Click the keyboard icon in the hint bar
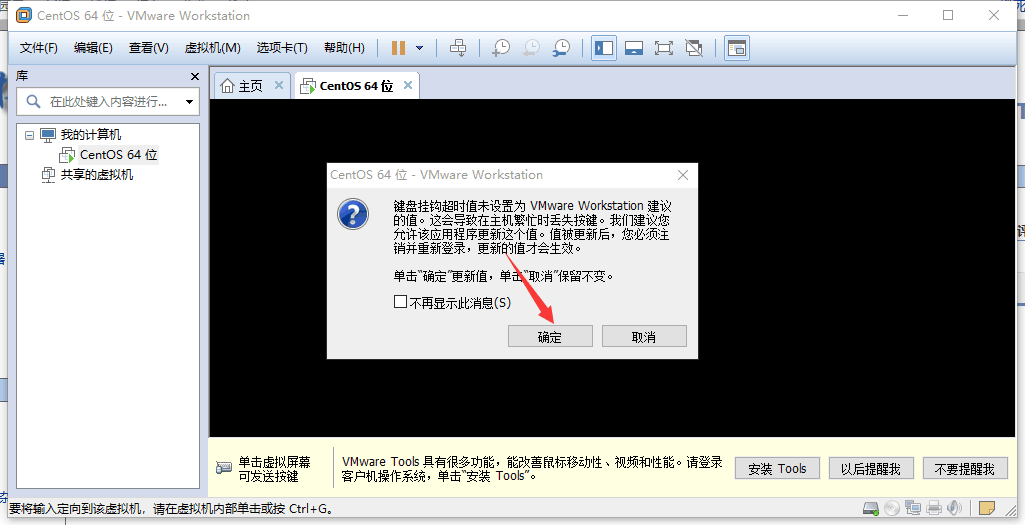 coord(224,468)
